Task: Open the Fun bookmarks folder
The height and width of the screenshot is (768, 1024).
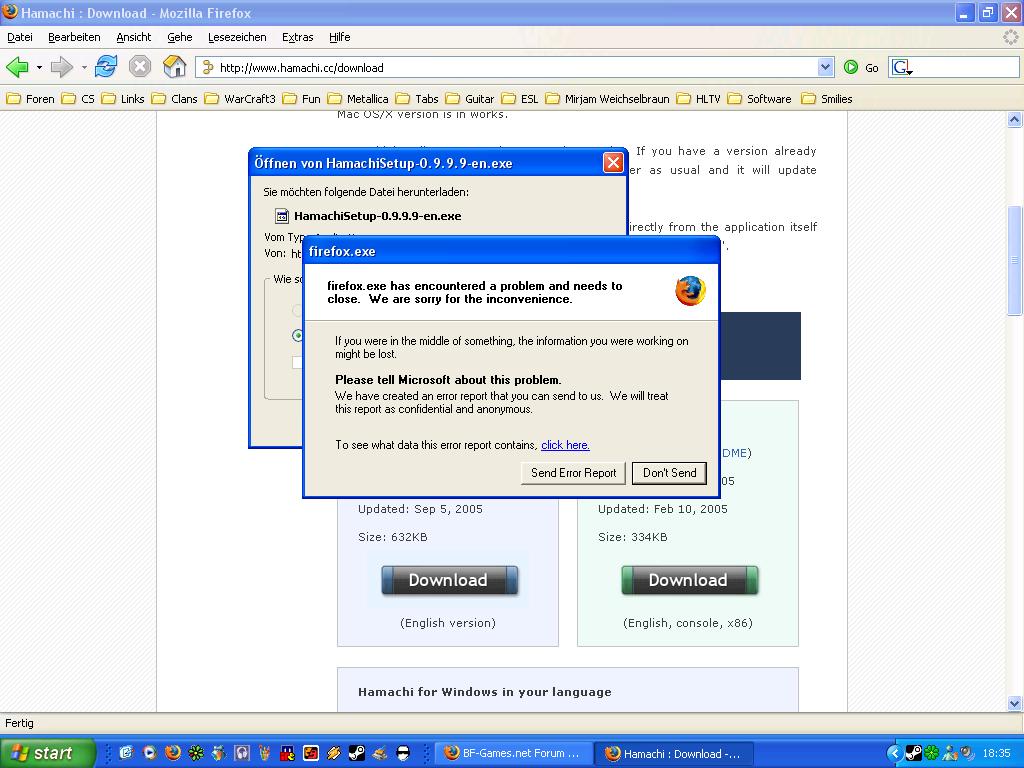Action: (302, 99)
